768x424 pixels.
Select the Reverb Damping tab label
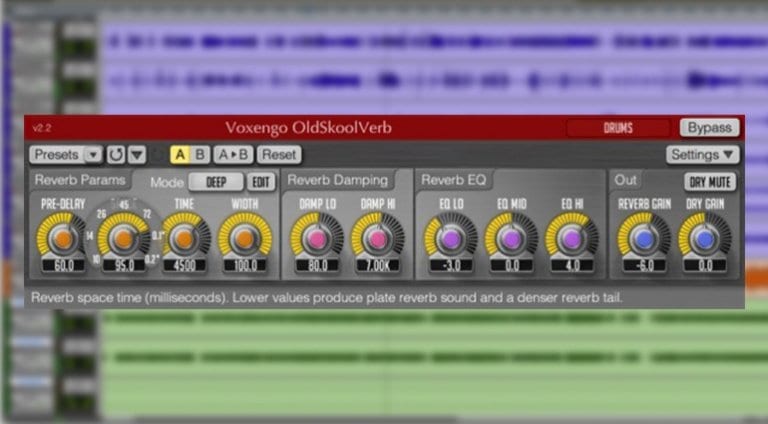point(337,180)
